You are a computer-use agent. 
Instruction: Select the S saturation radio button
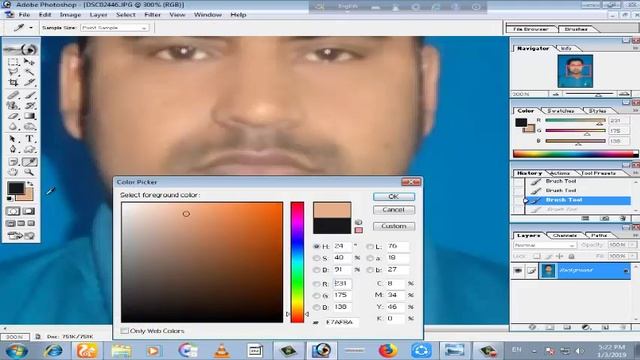(316, 258)
